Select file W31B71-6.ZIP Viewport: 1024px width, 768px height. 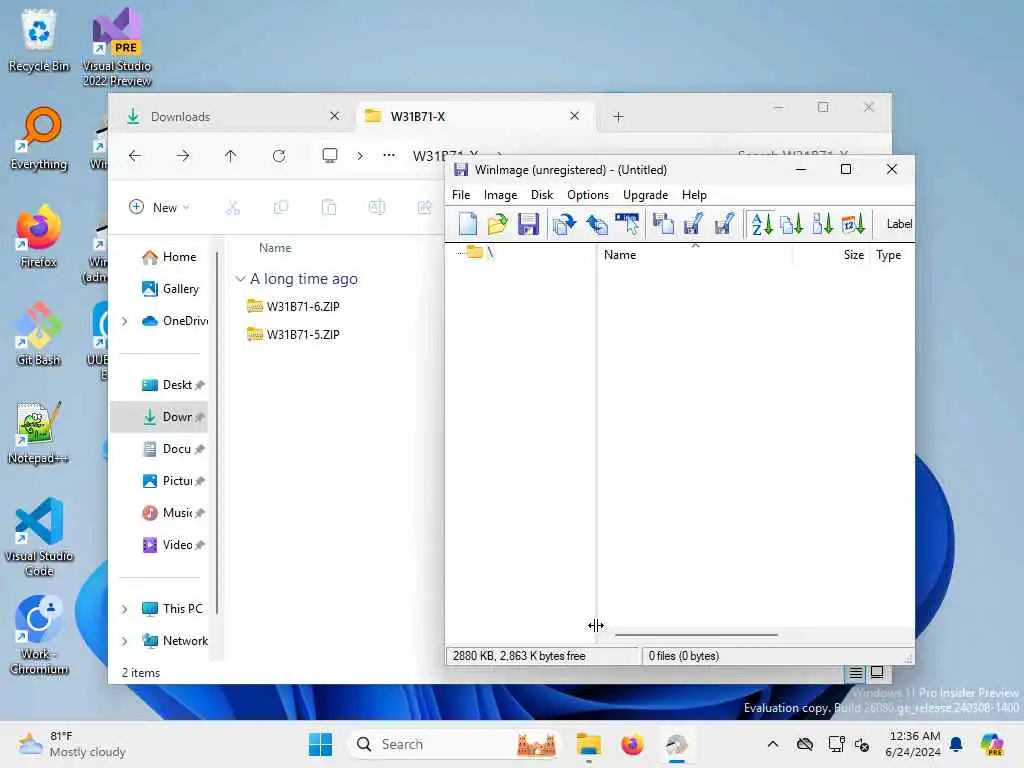point(293,306)
